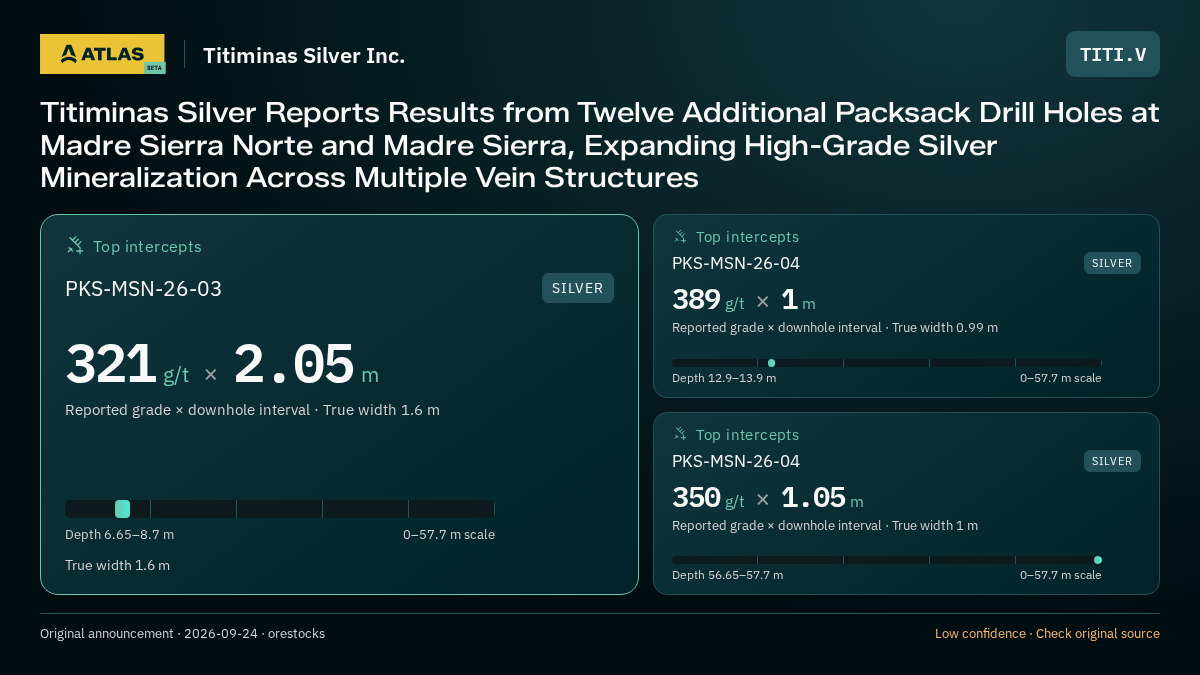Click the drill icon in the 389 g/t card
The image size is (1200, 675).
point(680,237)
